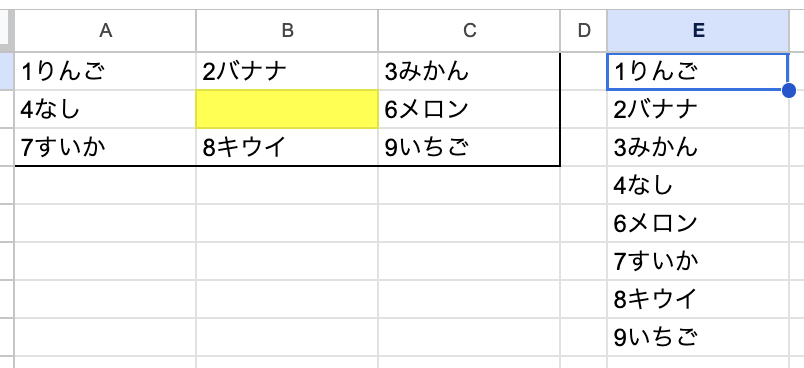Click cell 8キウイ in column B
Screen dimensions: 804x368
[287, 147]
